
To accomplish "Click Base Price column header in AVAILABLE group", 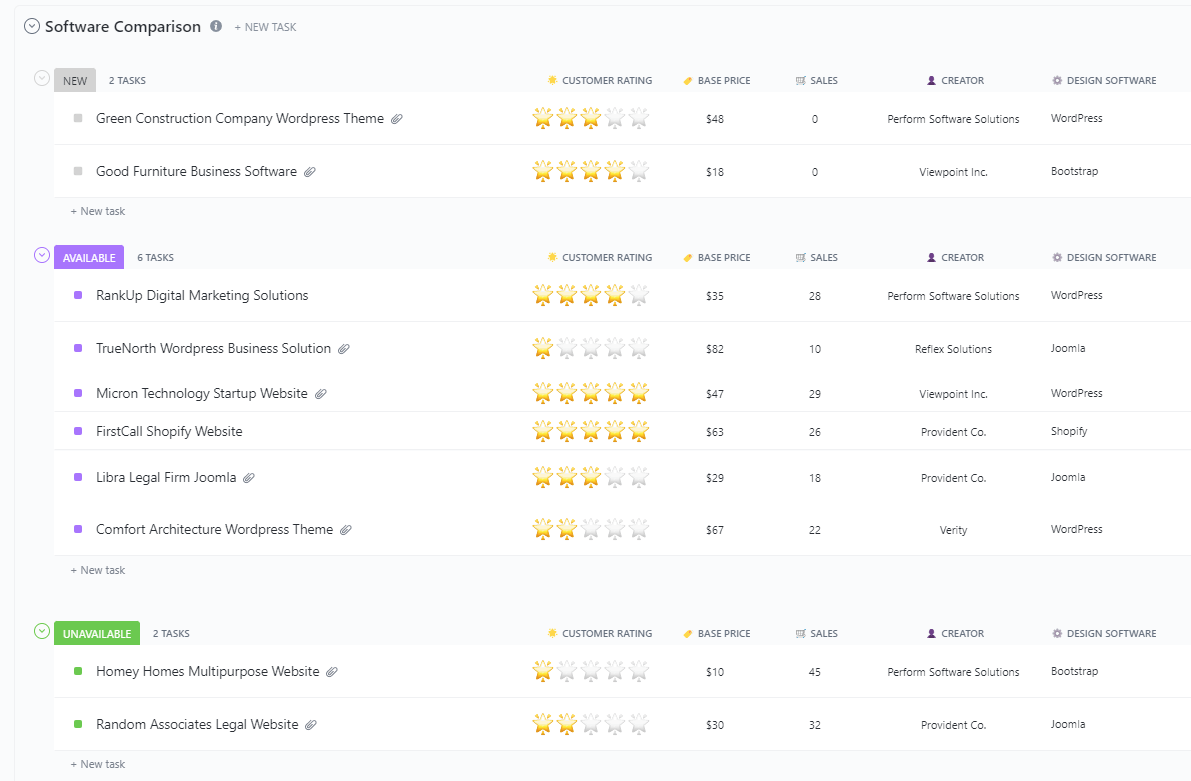I will tap(723, 258).
